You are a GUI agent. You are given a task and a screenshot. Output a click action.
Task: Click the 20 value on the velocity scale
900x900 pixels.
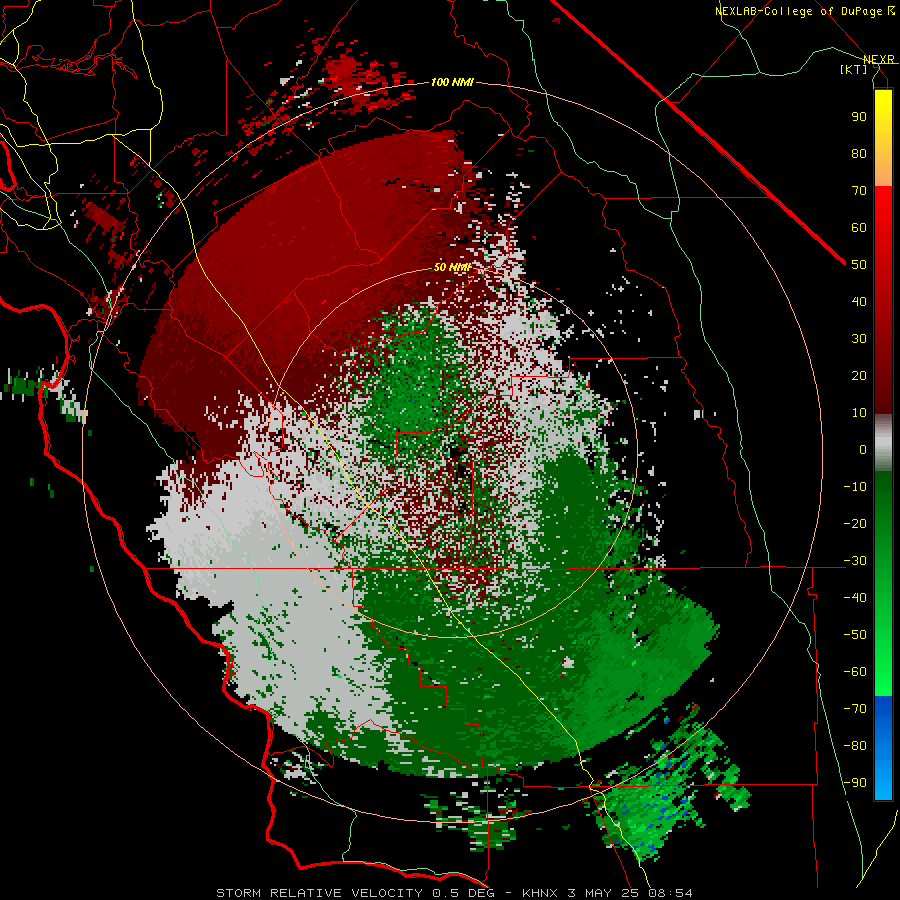859,376
